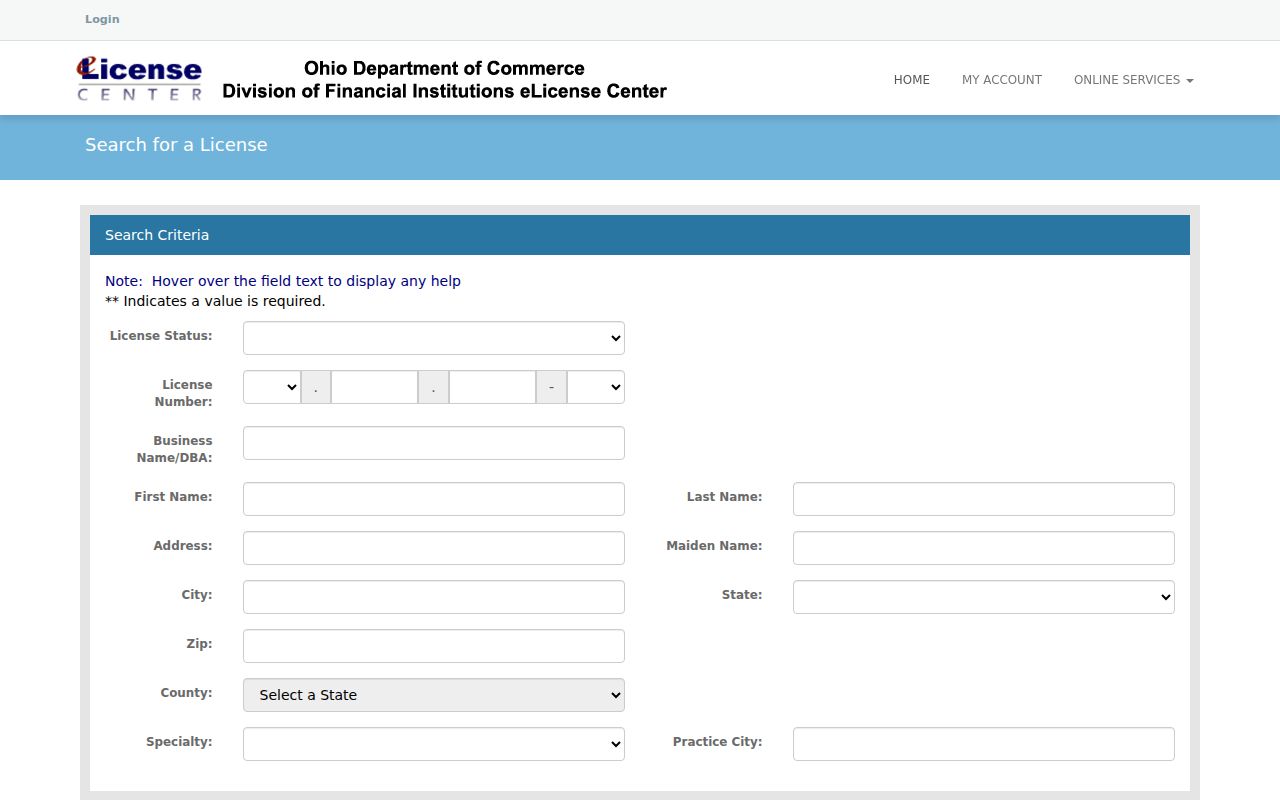Click the Zip input field
The height and width of the screenshot is (800, 1280).
(x=434, y=646)
